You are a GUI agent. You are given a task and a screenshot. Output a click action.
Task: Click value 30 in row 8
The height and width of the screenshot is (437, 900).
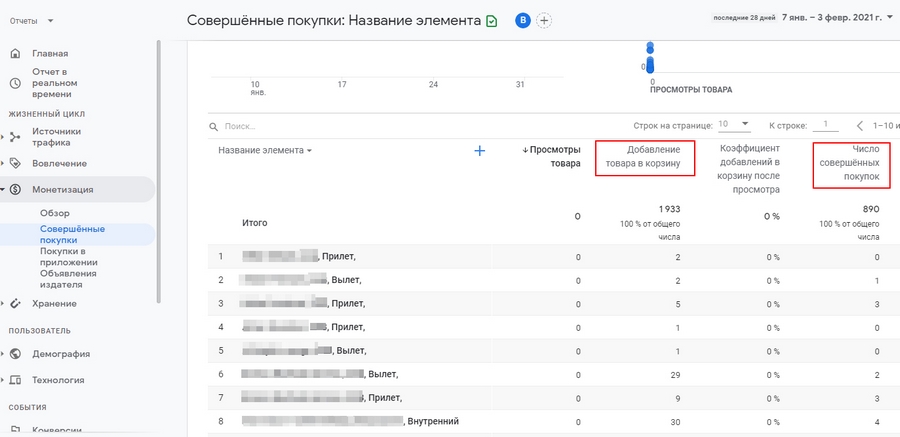pos(676,422)
